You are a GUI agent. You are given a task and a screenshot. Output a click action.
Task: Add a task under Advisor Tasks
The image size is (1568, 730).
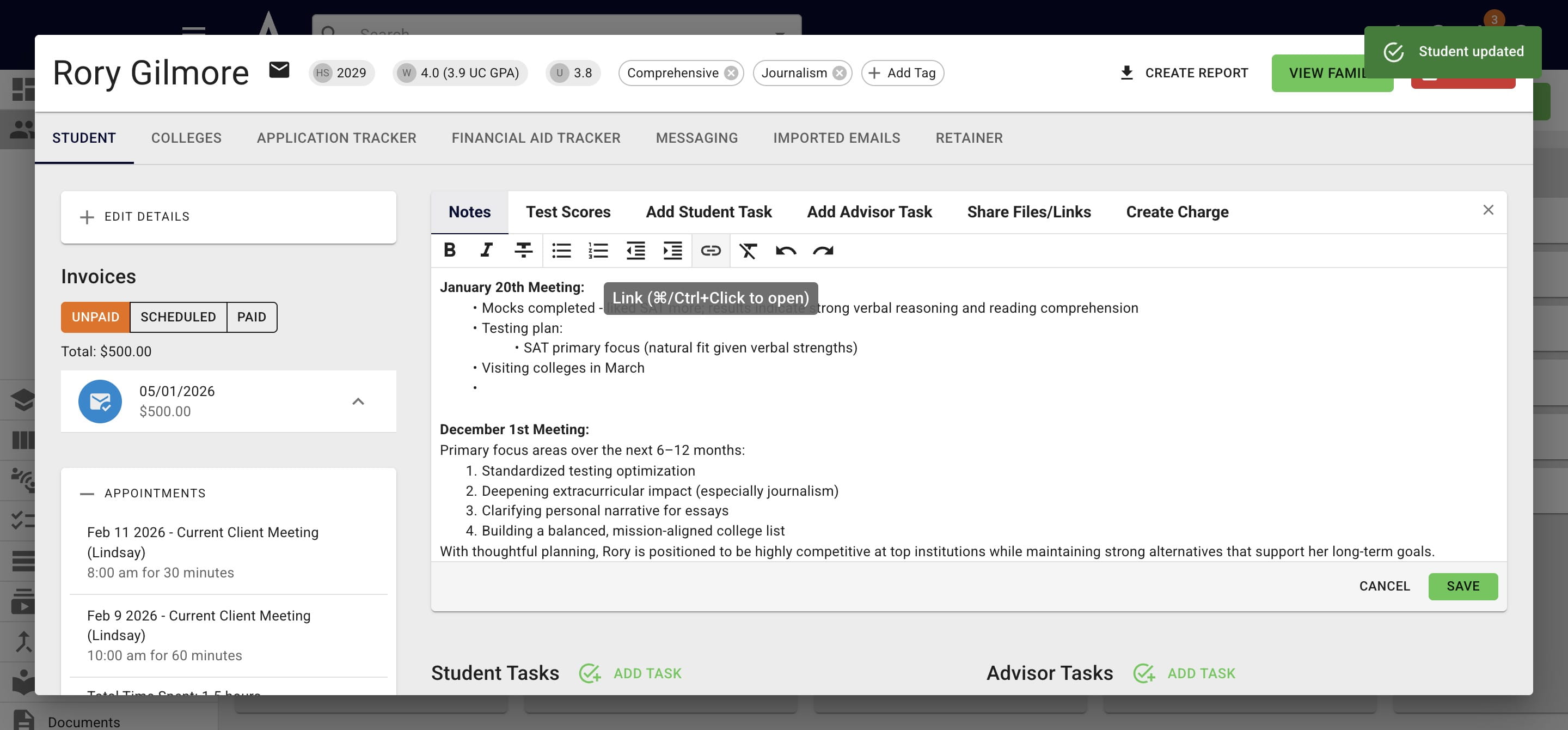point(1184,673)
